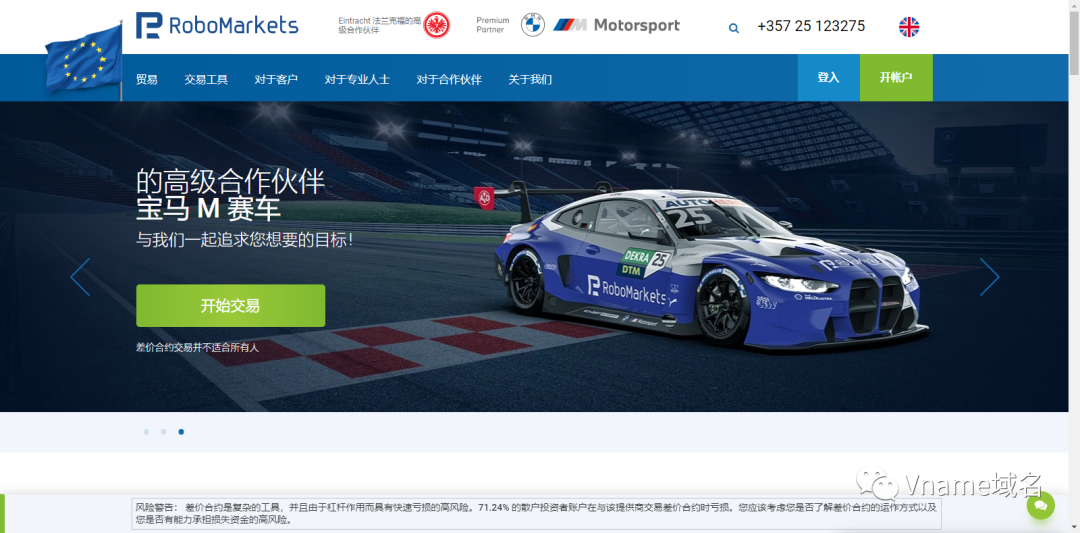Click the UK flag language selector

pyautogui.click(x=908, y=27)
